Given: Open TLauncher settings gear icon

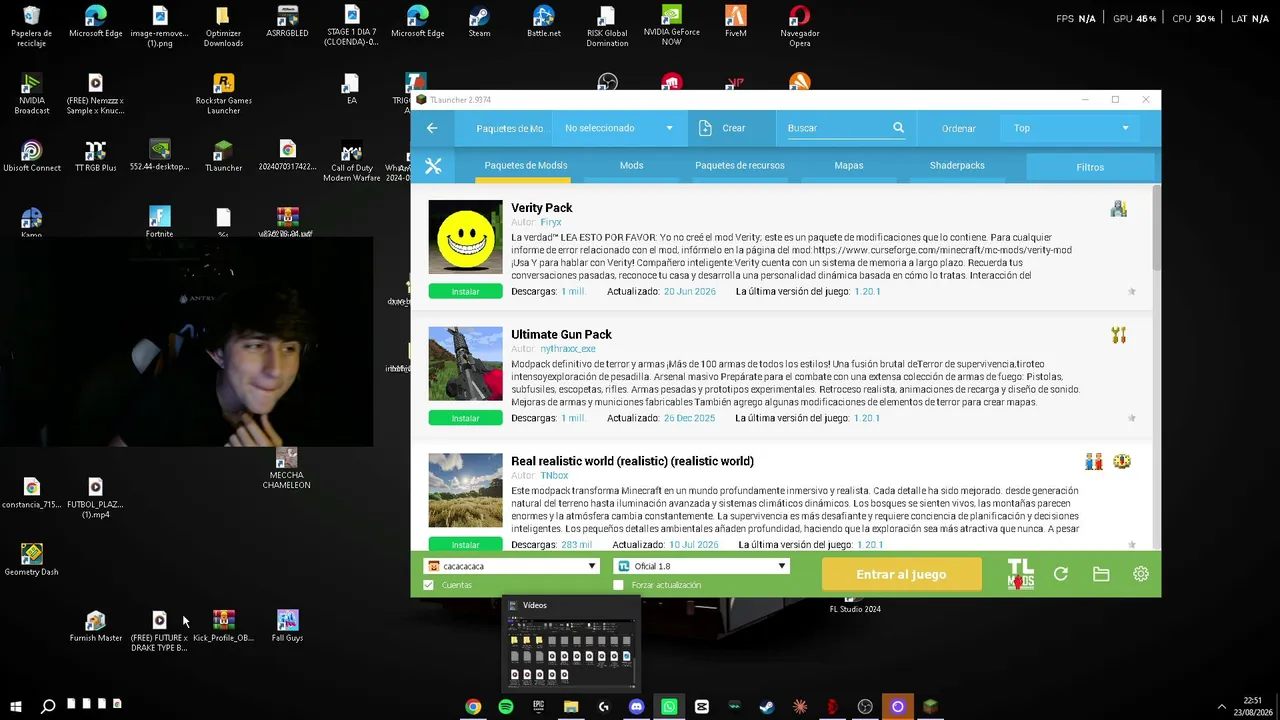Looking at the screenshot, I should click(x=1141, y=574).
